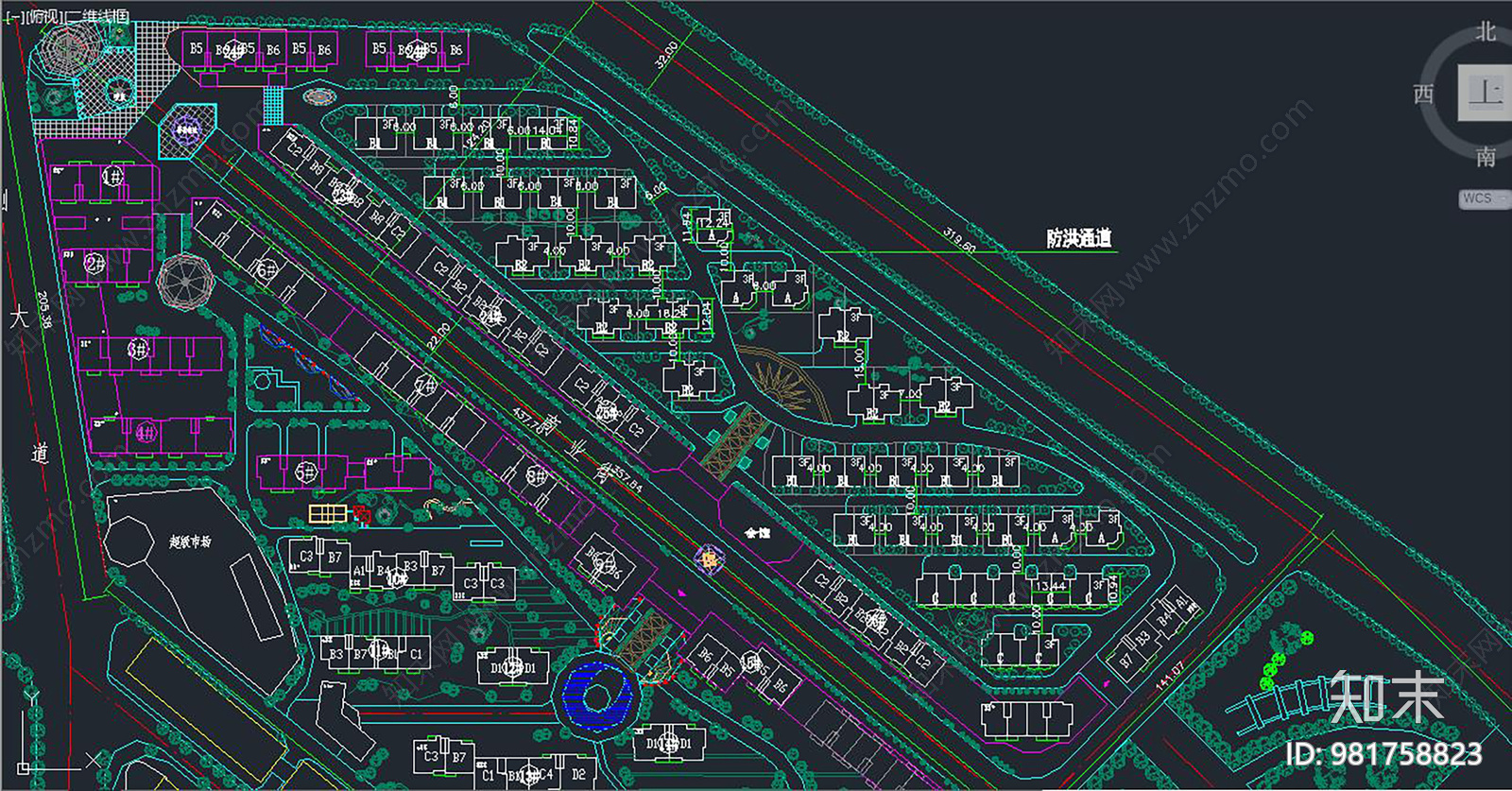Select the 6# building number label
1512x791 pixels.
click(266, 269)
